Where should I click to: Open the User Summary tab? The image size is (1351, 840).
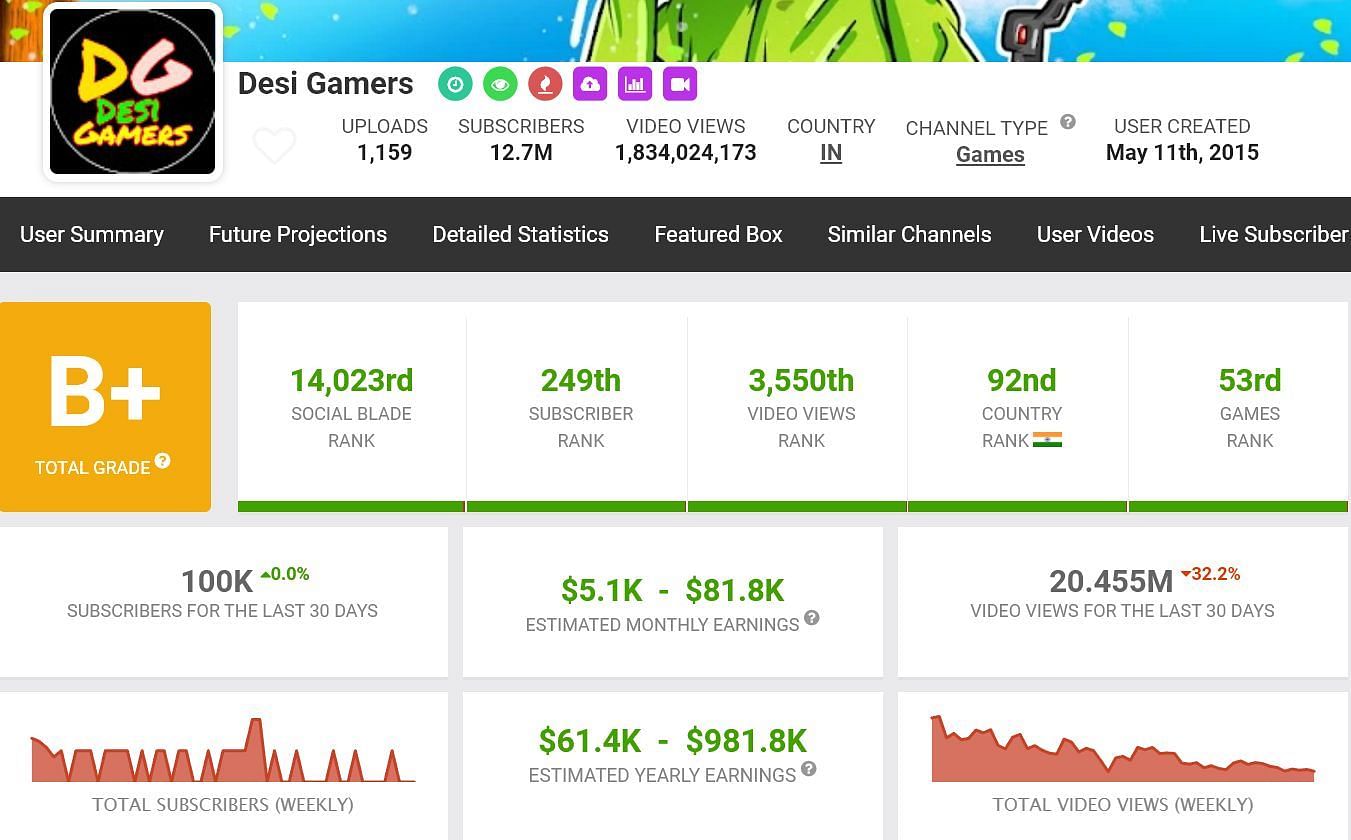[x=92, y=234]
